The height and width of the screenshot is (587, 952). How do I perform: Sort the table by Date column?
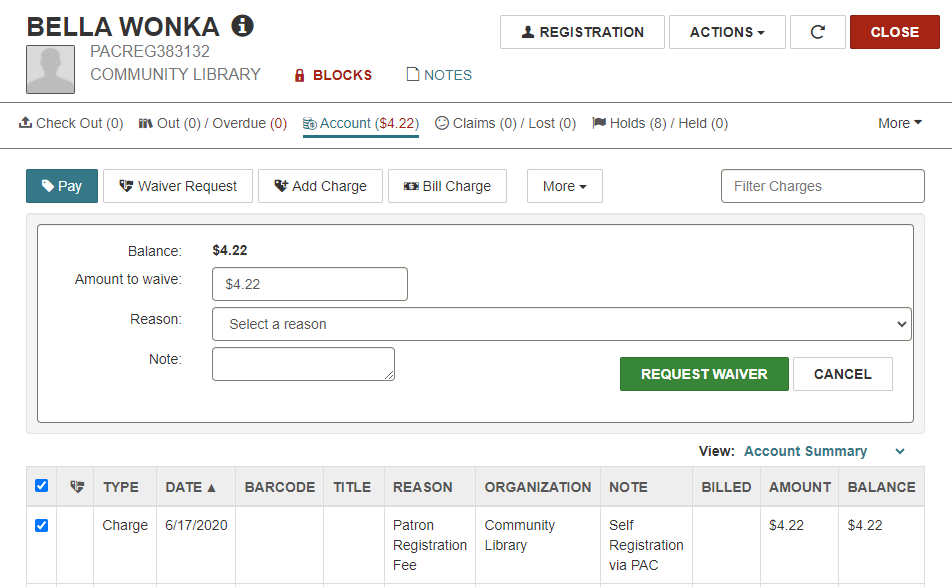190,487
